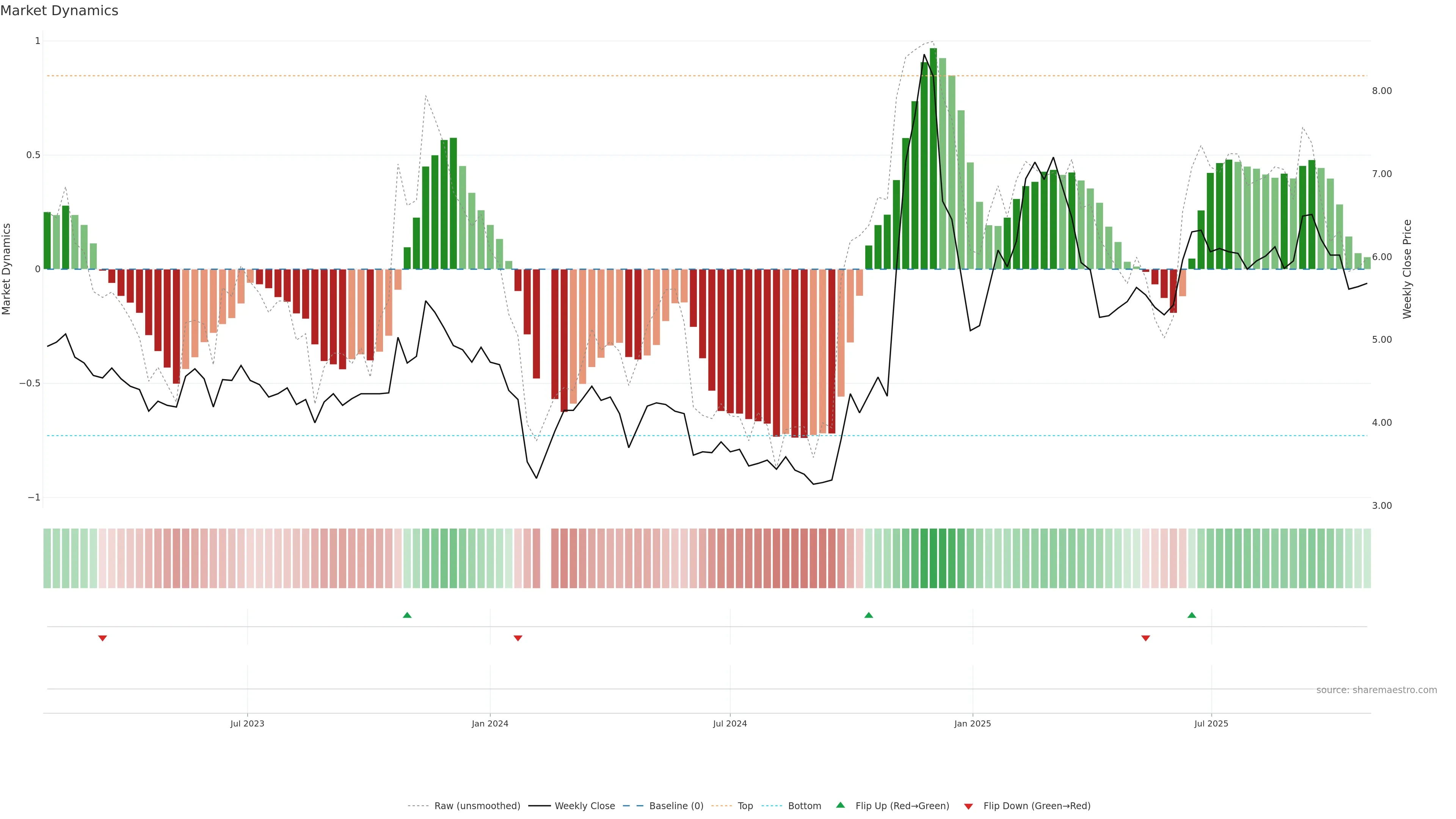Click the Jan 2024 x-axis label
This screenshot has height=819, width=1456.
click(490, 723)
